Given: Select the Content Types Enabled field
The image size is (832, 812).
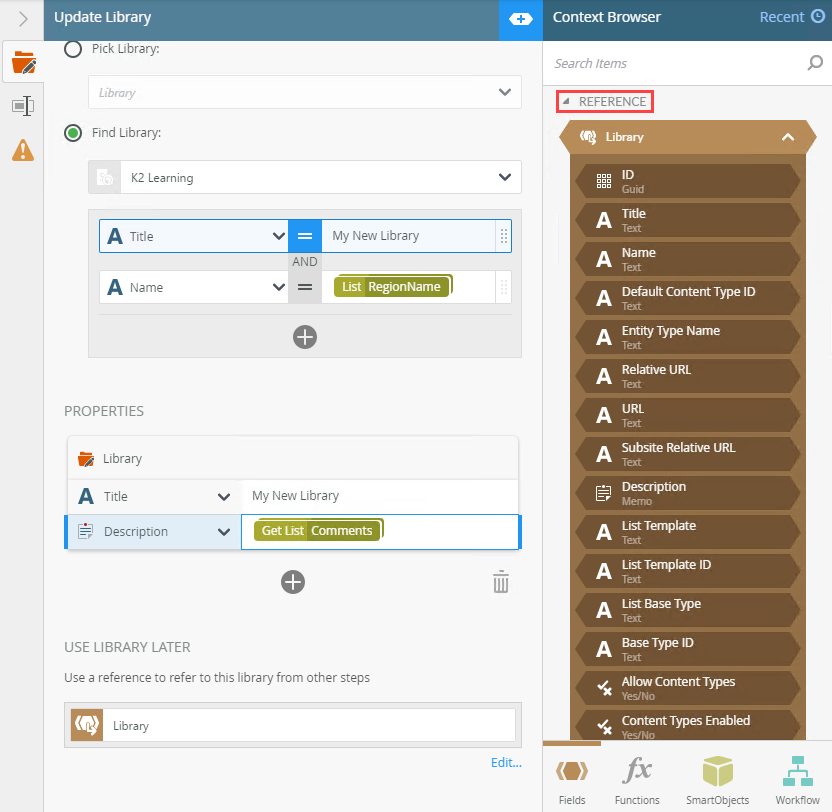Looking at the screenshot, I should tap(688, 725).
